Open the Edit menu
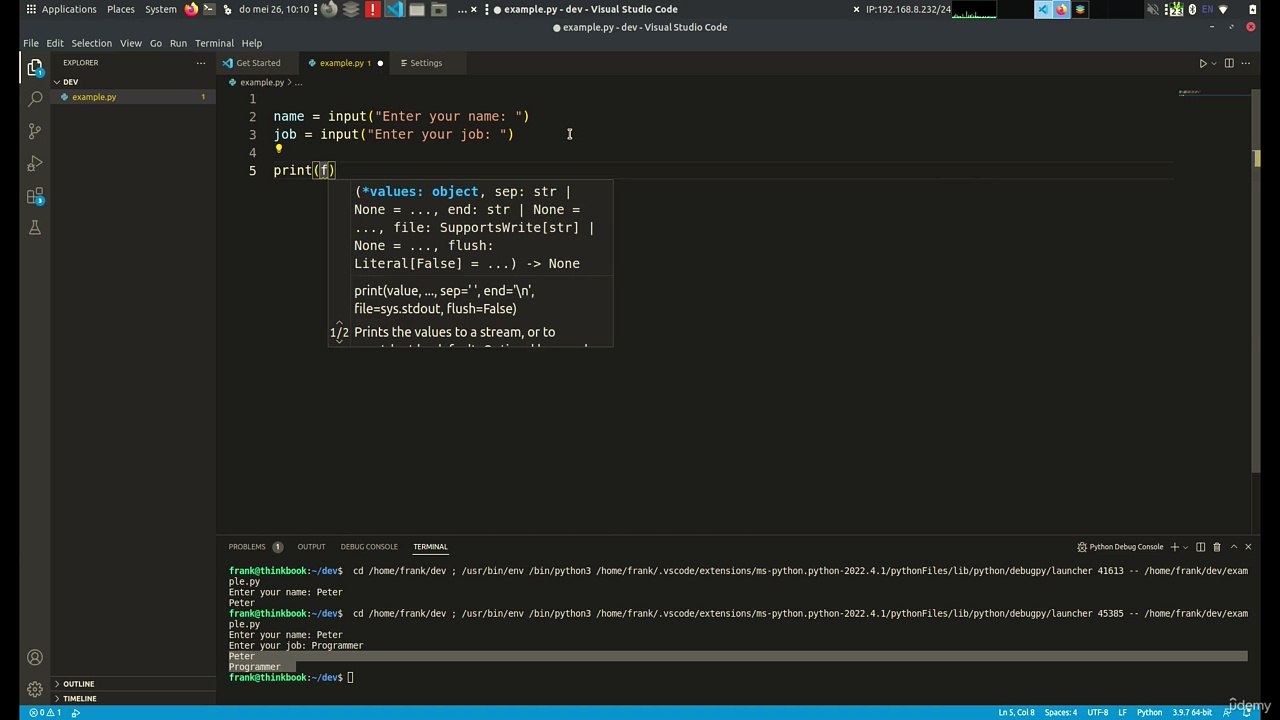Image resolution: width=1280 pixels, height=720 pixels. tap(55, 43)
